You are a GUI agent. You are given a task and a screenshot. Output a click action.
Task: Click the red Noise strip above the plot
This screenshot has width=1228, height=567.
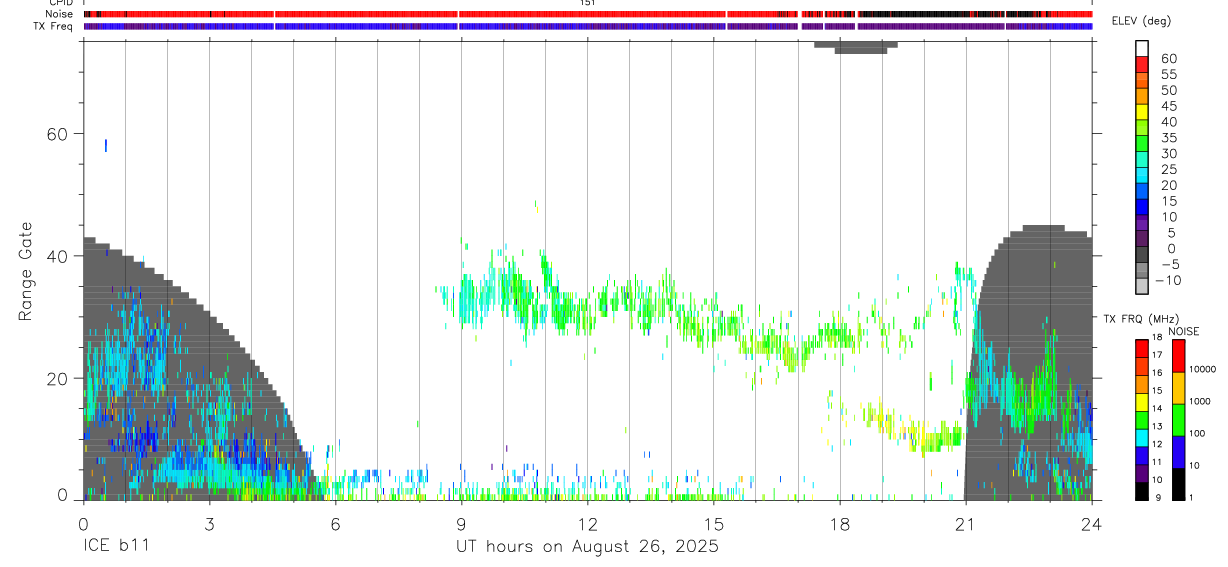[587, 14]
